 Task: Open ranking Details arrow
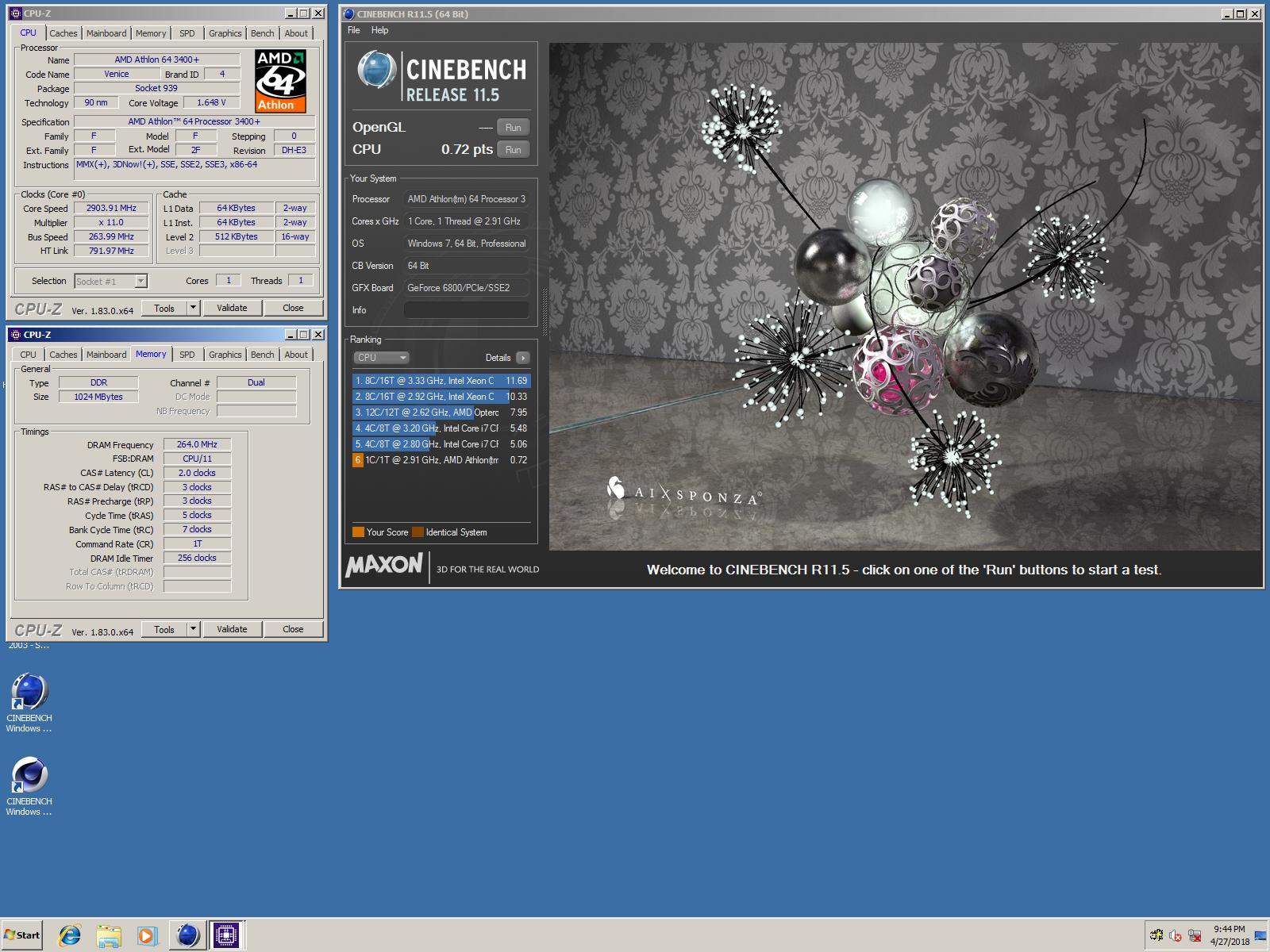[523, 358]
